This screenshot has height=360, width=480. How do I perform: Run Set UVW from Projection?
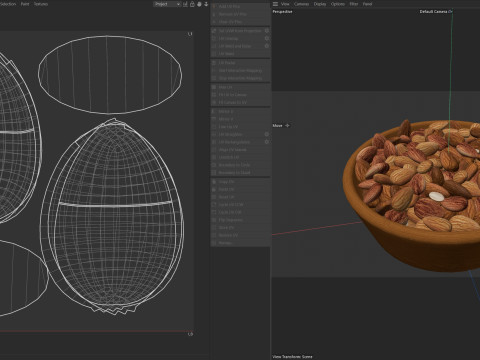click(x=237, y=31)
